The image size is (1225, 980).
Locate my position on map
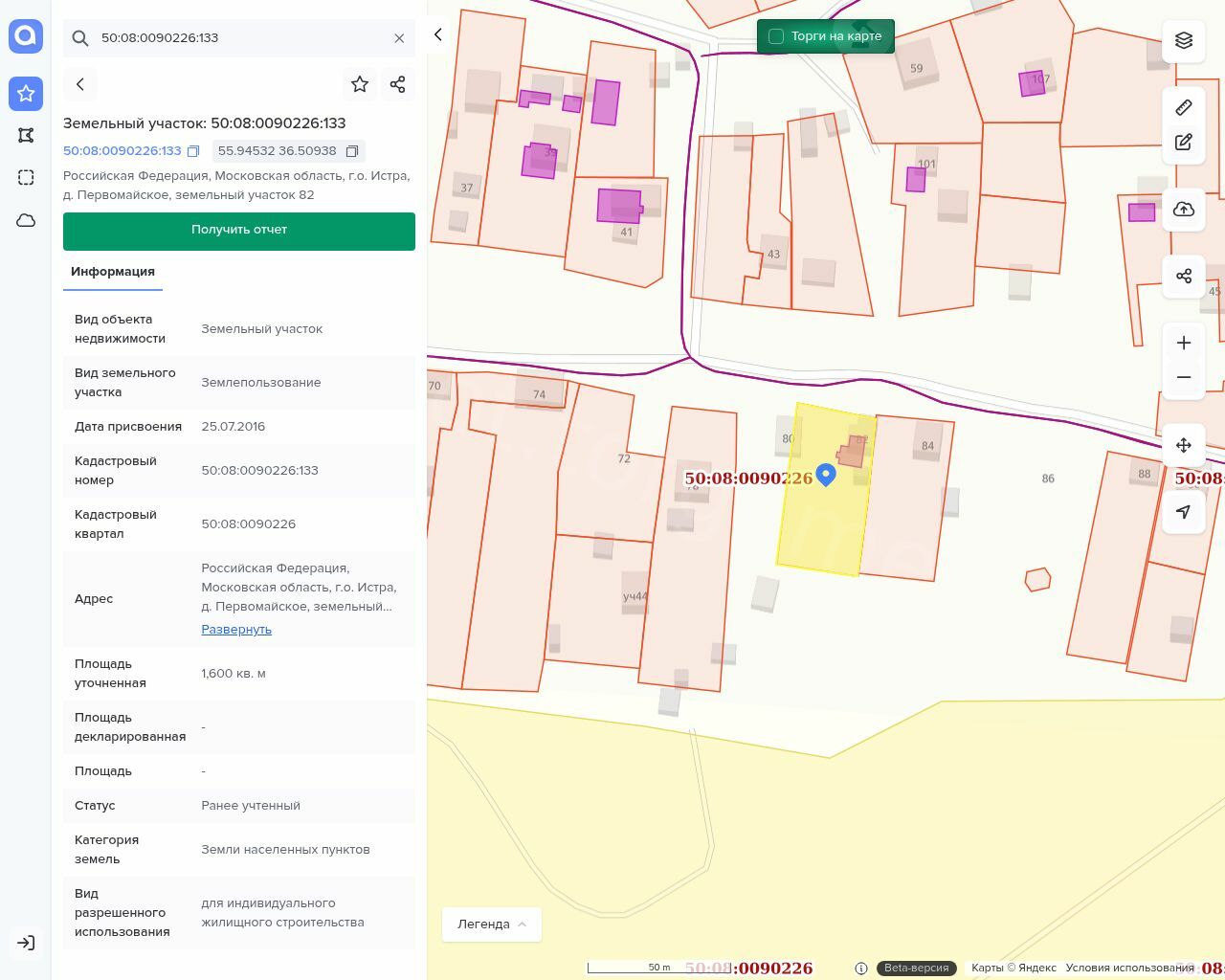1184,512
